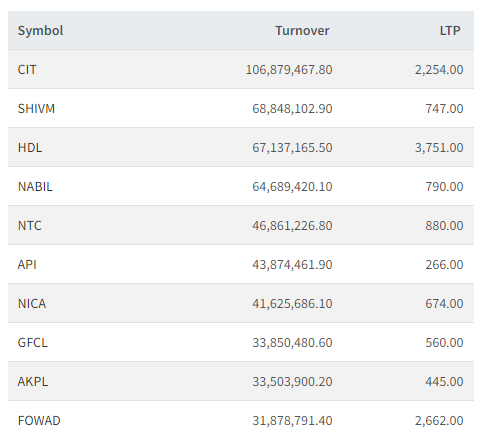Click turnover value 64,689,420.10
This screenshot has width=483, height=436.
pyautogui.click(x=292, y=187)
